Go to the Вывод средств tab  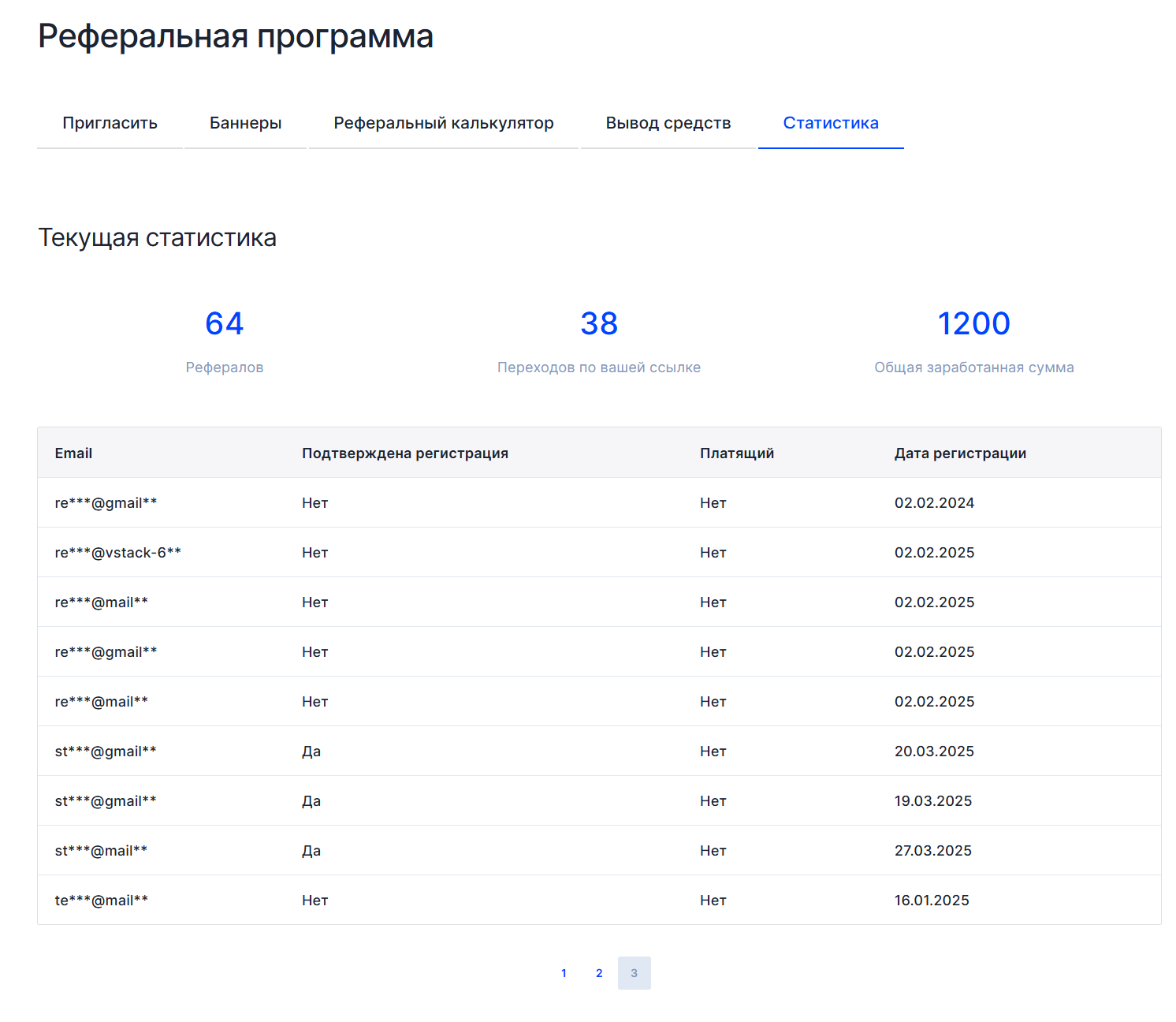pyautogui.click(x=668, y=123)
